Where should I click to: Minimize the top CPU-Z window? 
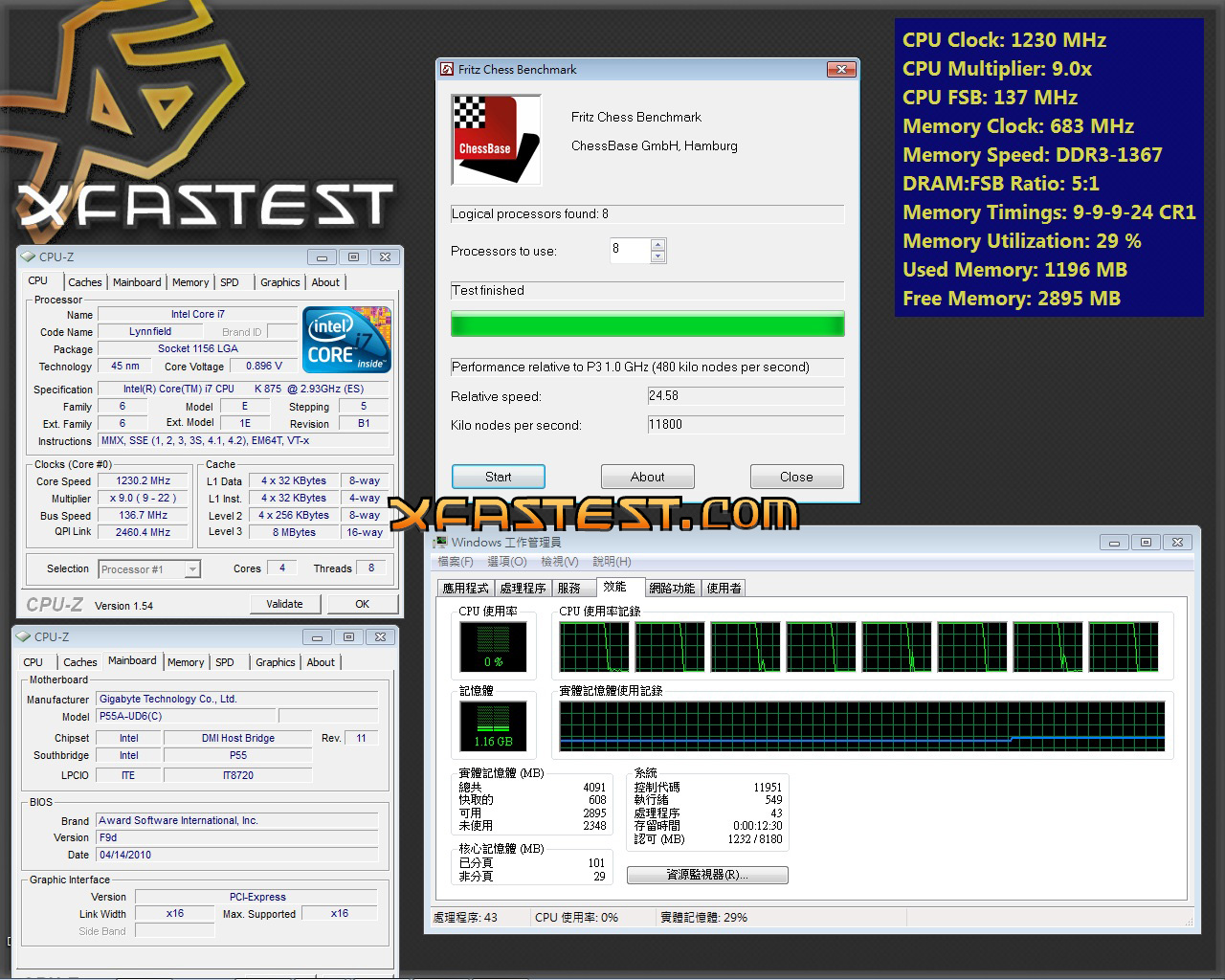[322, 257]
